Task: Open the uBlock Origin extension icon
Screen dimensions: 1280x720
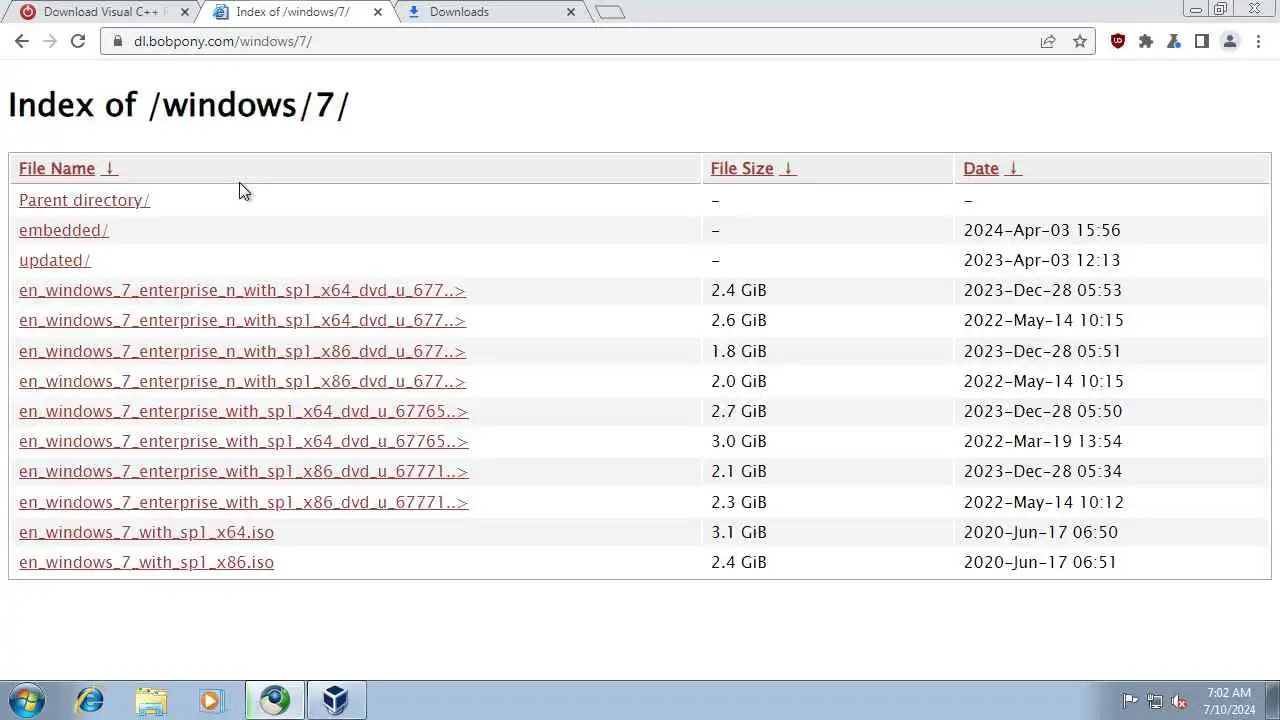Action: click(x=1118, y=41)
